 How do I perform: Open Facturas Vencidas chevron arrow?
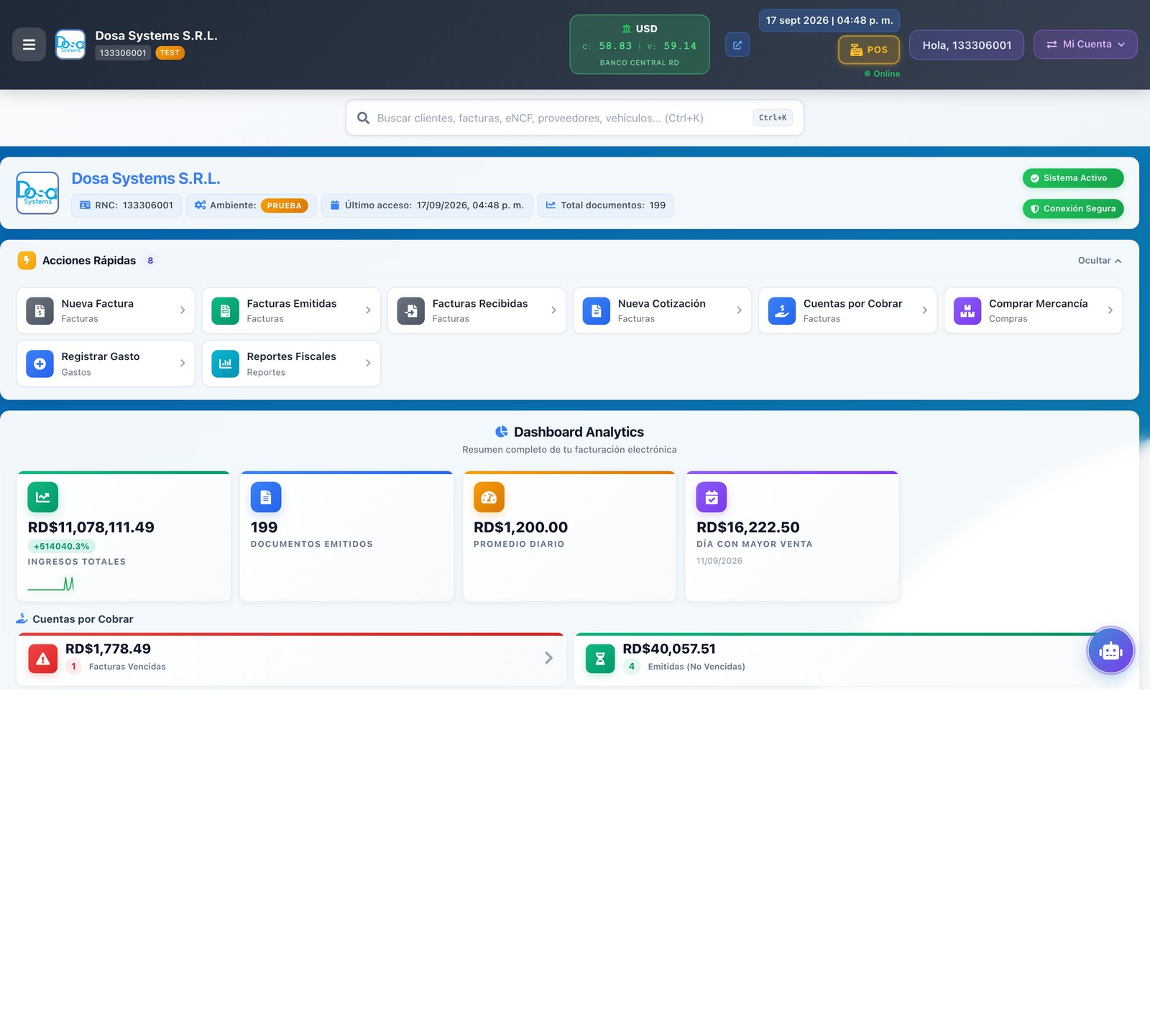click(x=548, y=658)
